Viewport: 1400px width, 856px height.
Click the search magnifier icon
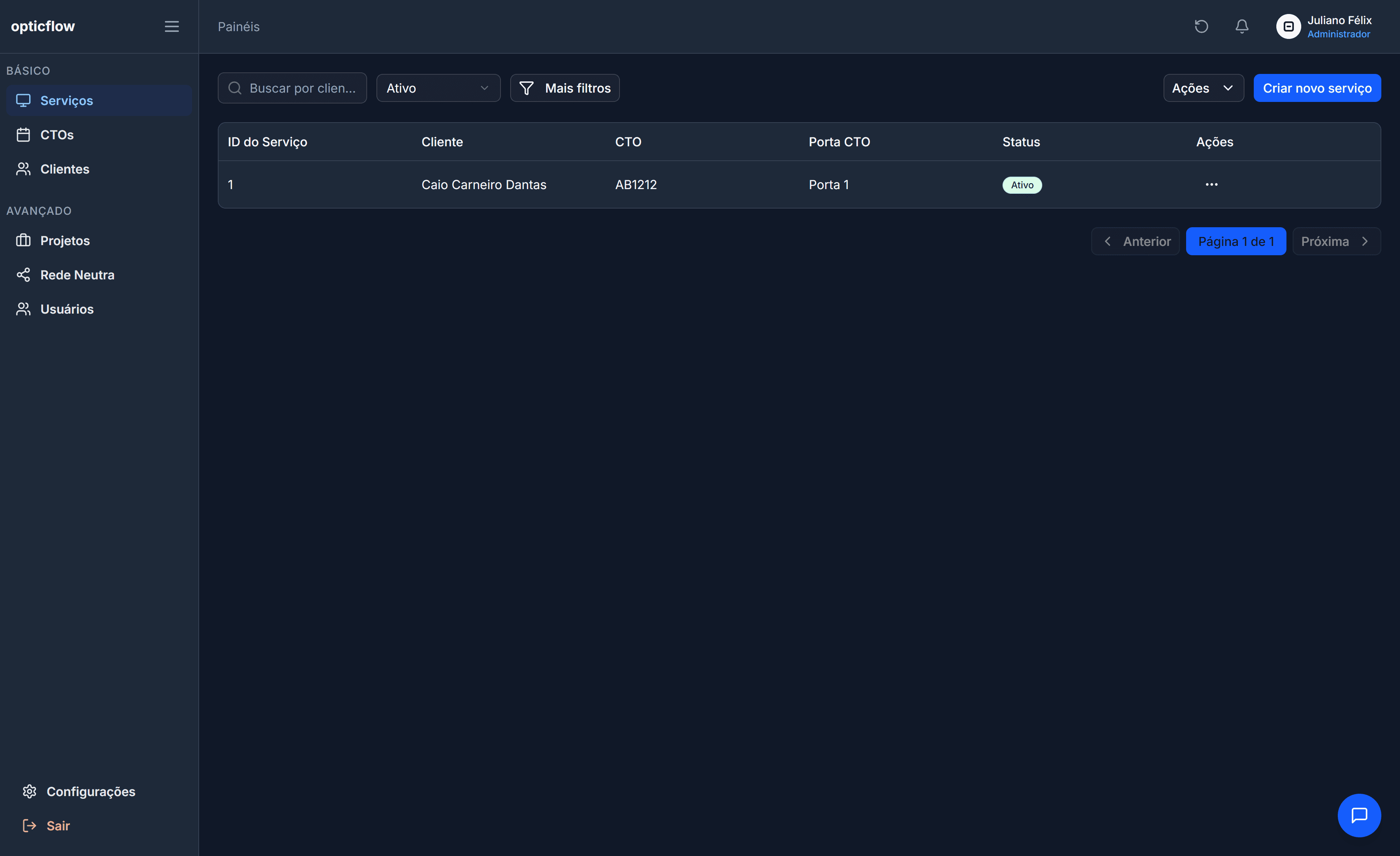tap(234, 88)
